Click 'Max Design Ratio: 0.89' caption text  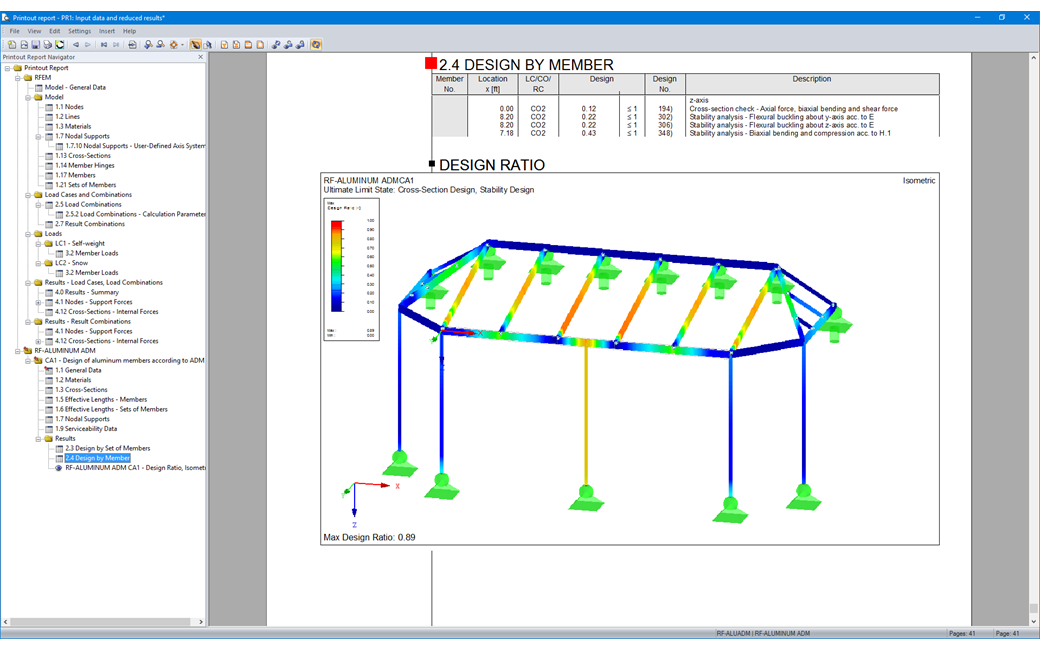coord(369,537)
